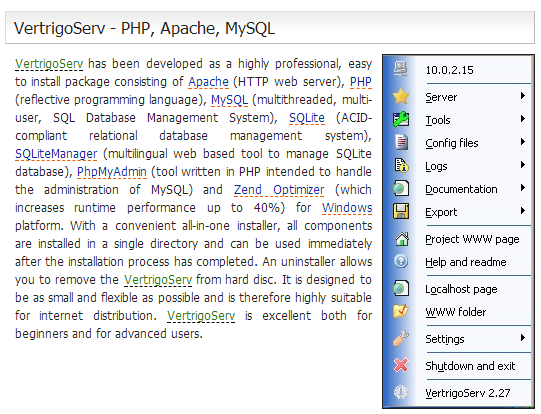The image size is (541, 414).
Task: Open the Localhost page menu entry
Action: [x=461, y=289]
